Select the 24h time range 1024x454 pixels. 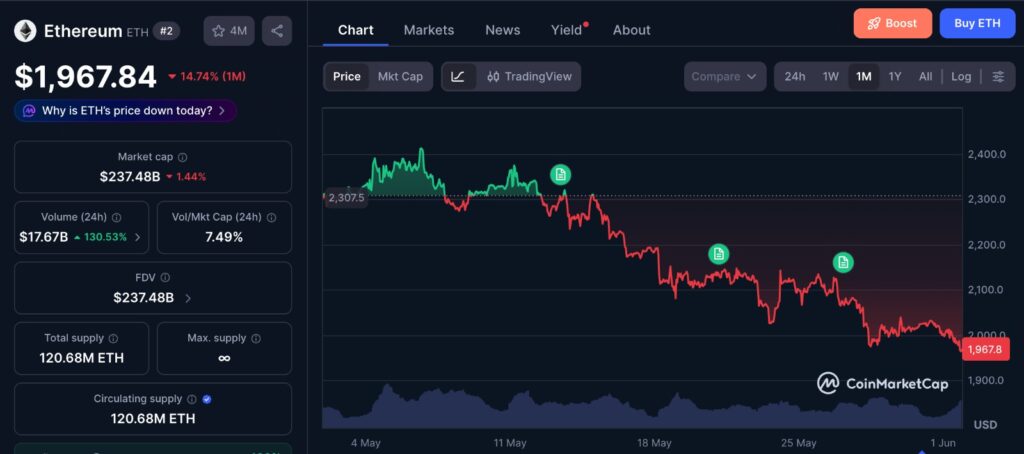795,76
